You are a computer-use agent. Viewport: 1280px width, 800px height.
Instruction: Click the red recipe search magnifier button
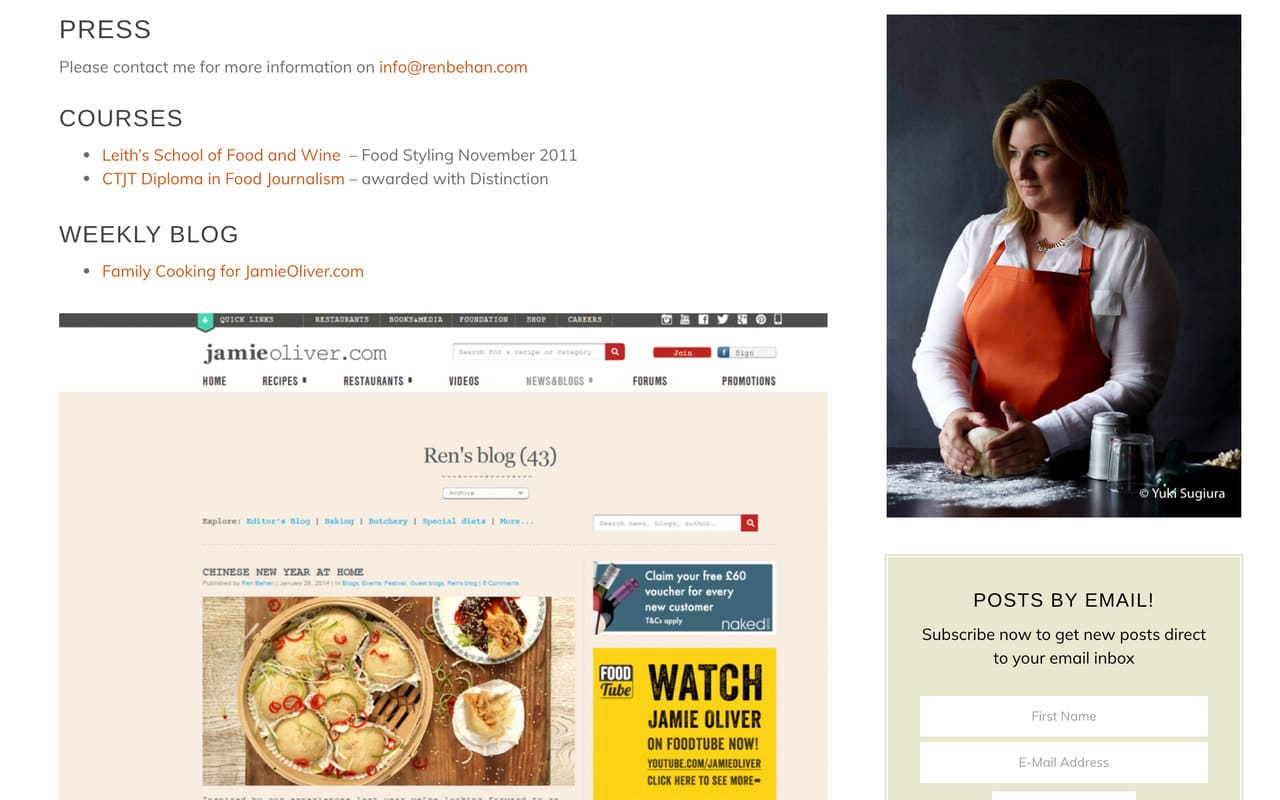click(x=615, y=352)
